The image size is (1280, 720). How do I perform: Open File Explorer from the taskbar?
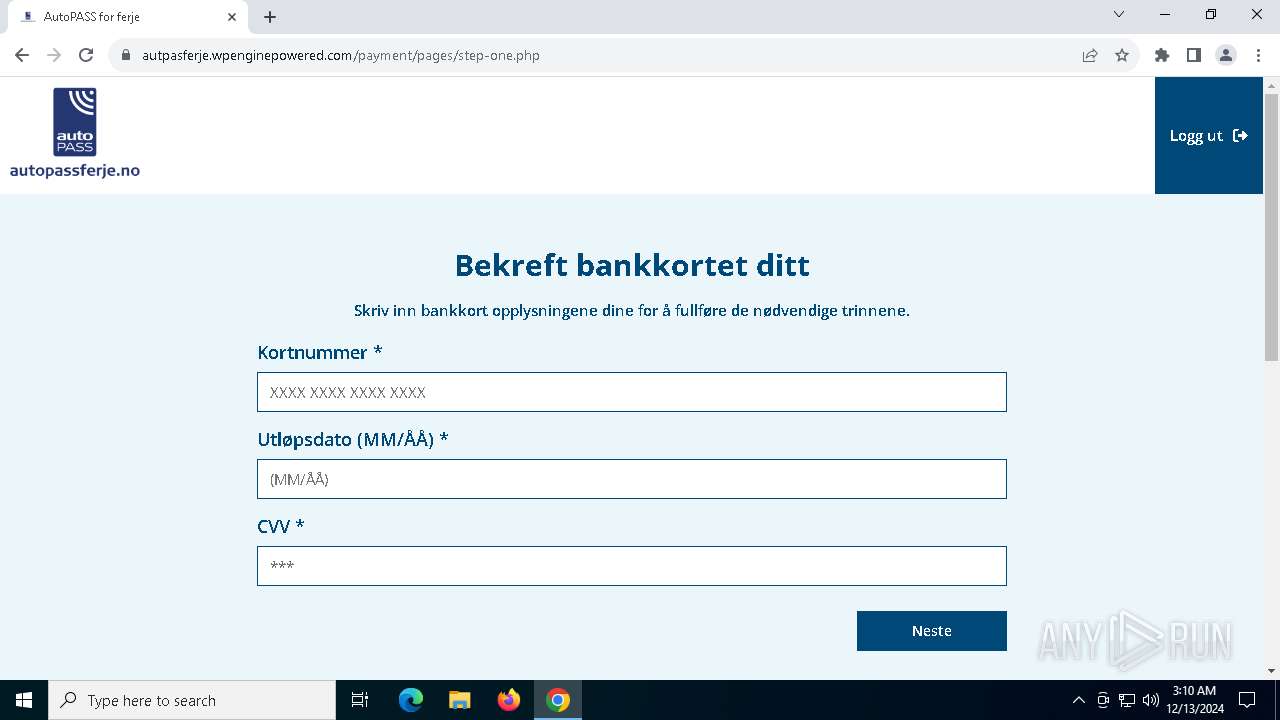click(460, 700)
